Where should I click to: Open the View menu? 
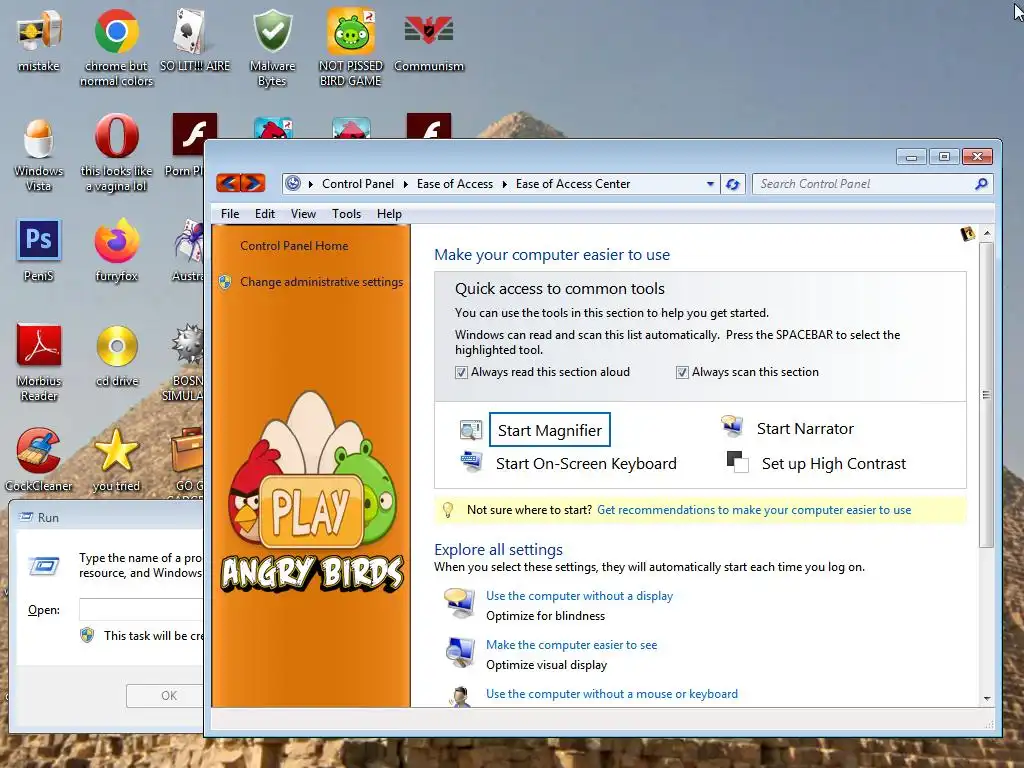click(303, 214)
